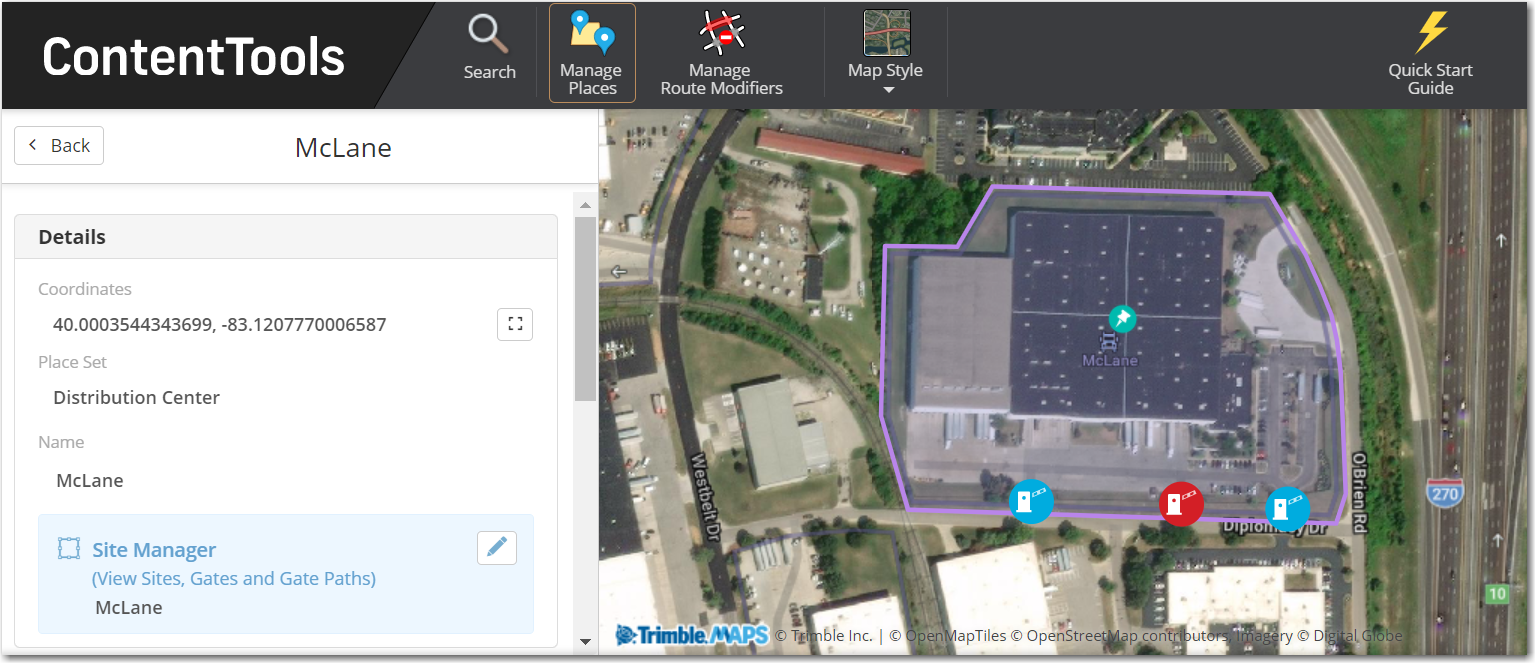
Task: Click the OpenMapTiles attribution
Action: [947, 636]
